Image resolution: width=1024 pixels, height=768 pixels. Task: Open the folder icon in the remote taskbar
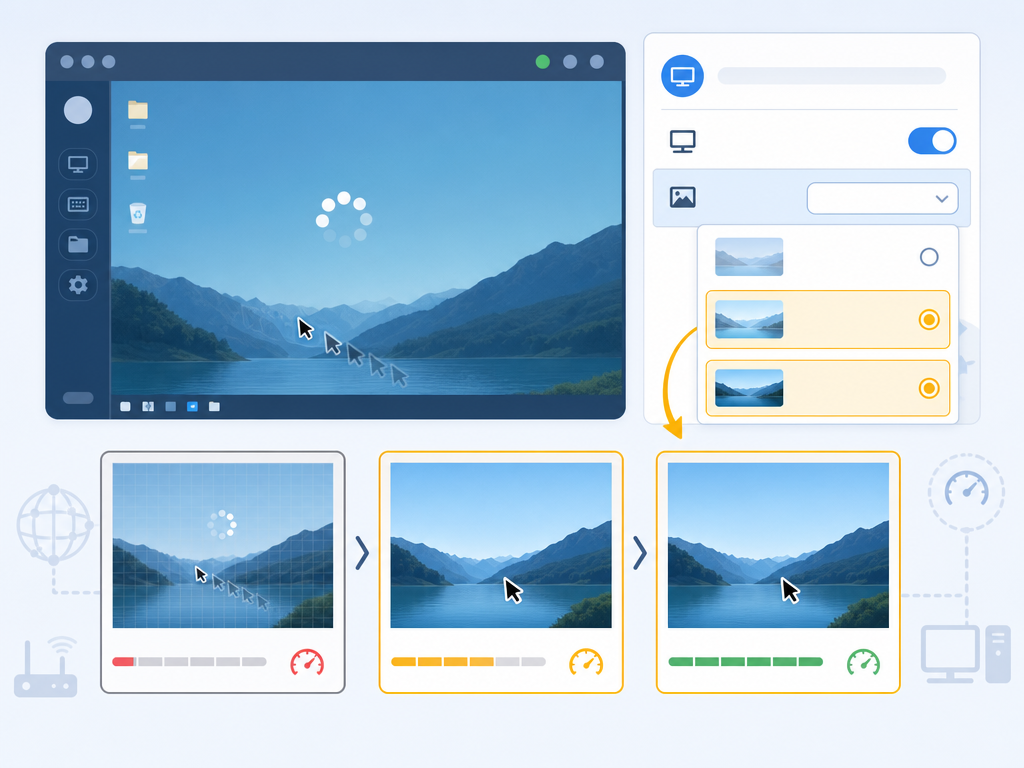pos(214,406)
